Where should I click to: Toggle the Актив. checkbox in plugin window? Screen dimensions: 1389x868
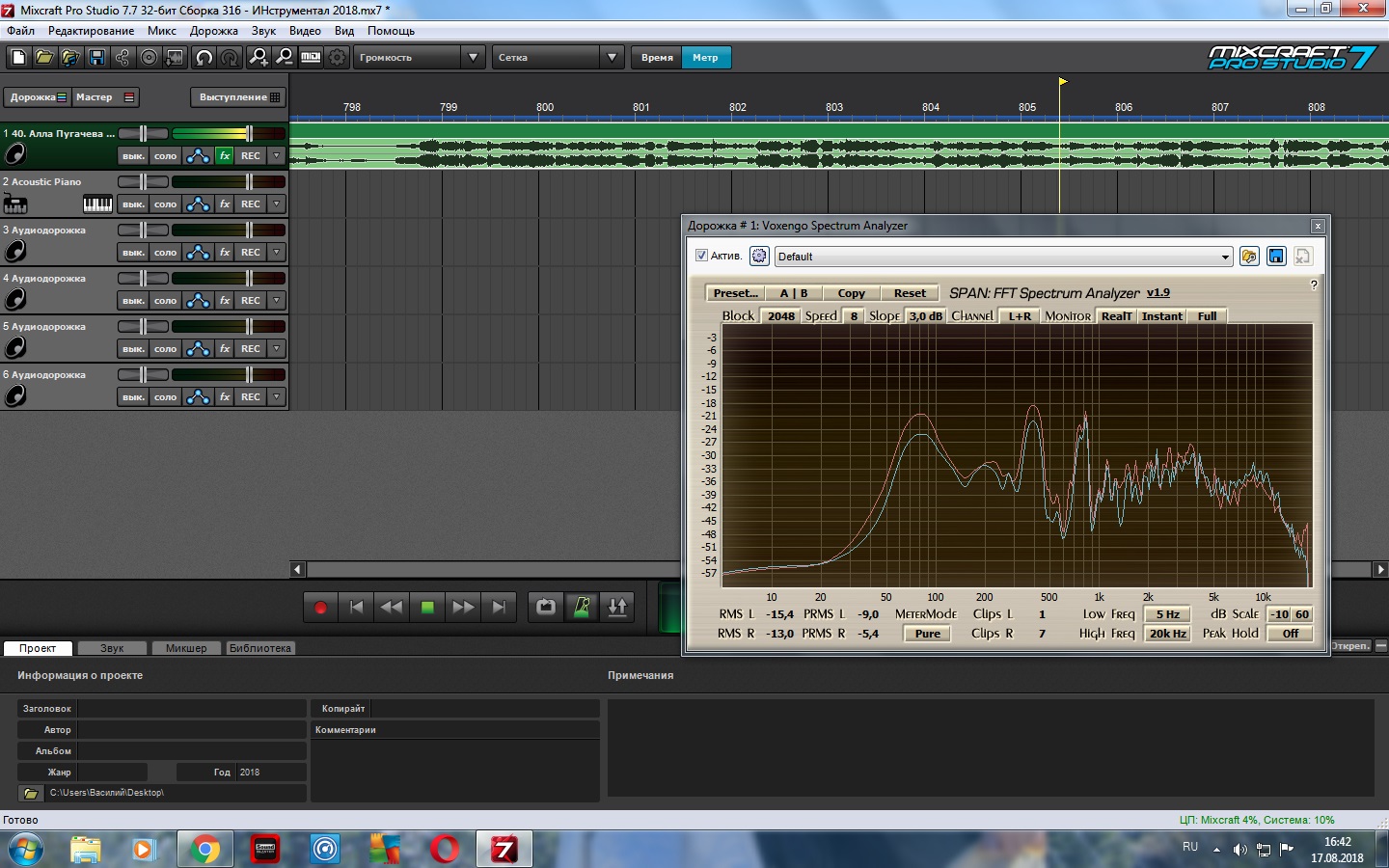click(701, 256)
